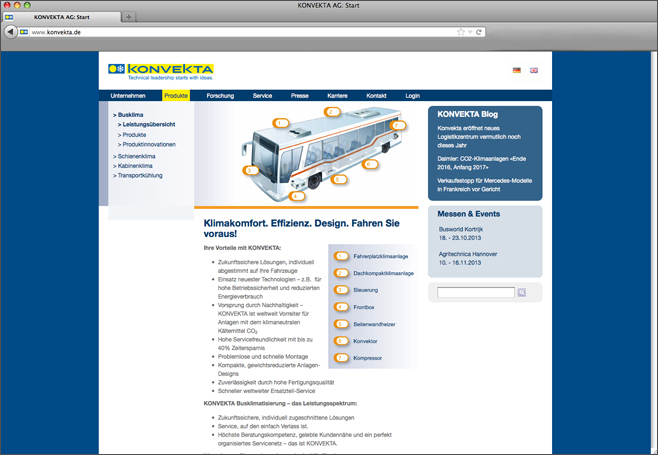This screenshot has height=455, width=658.
Task: Click the KONVEKTA Blog heading
Action: tap(467, 114)
